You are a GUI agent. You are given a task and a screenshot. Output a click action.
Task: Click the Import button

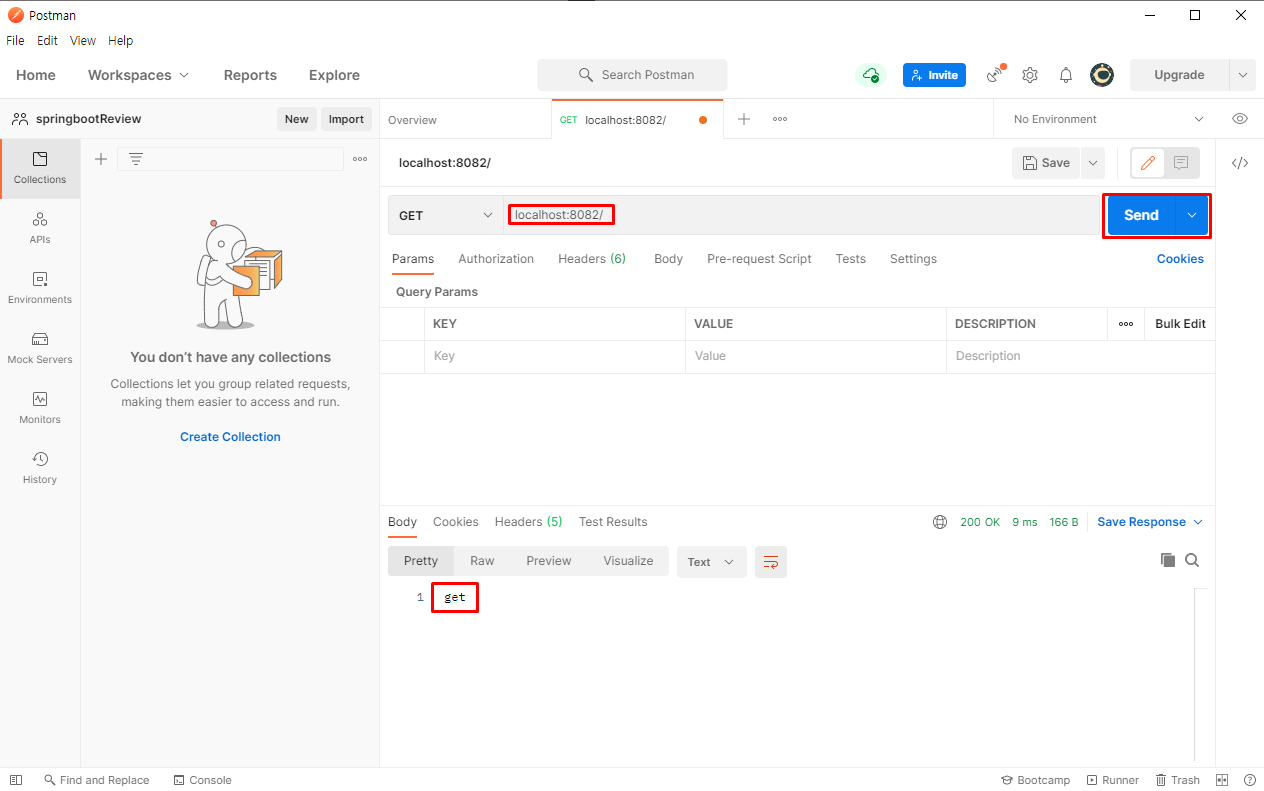pos(346,119)
